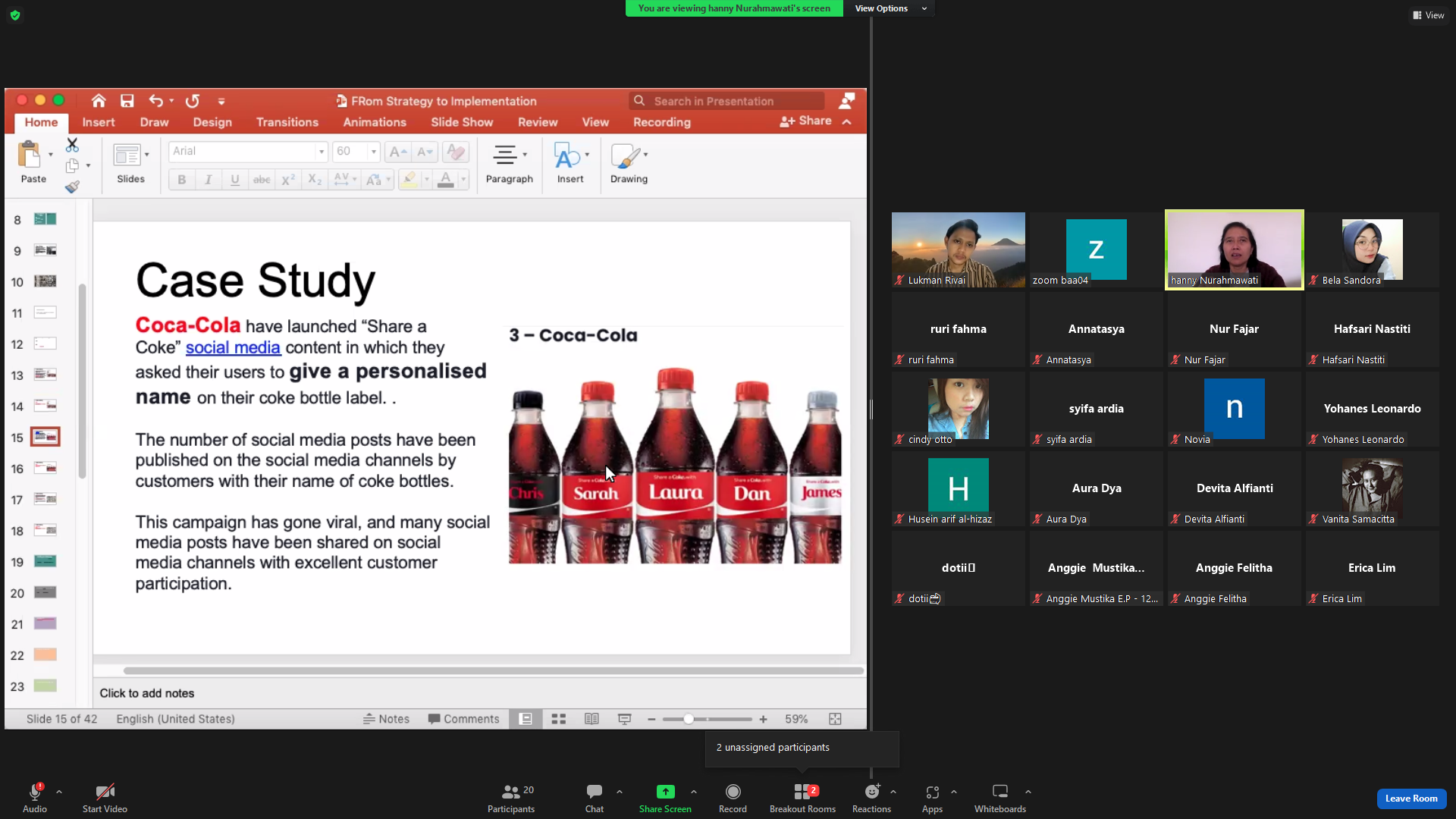Click the Insert shapes and text icon
This screenshot has width=1456, height=819.
pyautogui.click(x=567, y=155)
